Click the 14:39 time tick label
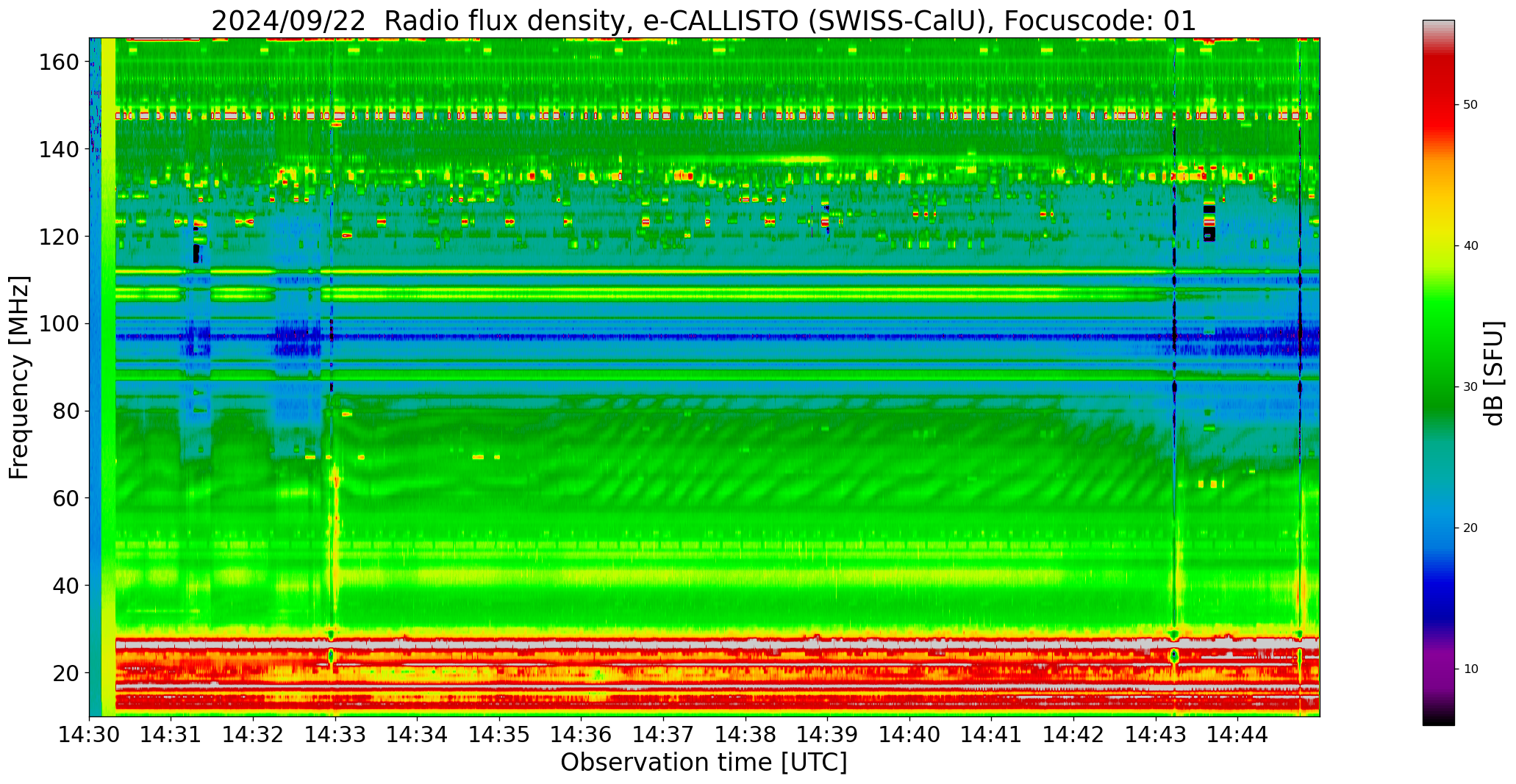The width and height of the screenshot is (1516, 784). [827, 733]
